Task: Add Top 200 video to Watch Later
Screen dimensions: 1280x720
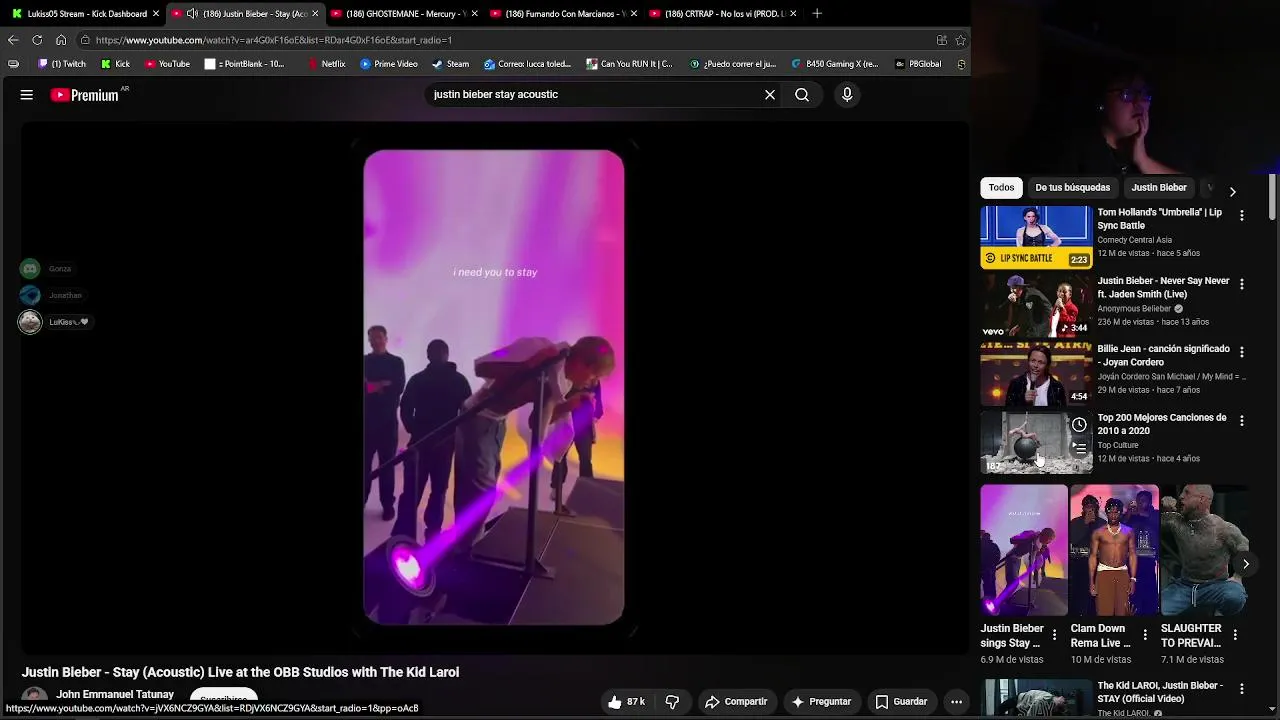Action: (x=1079, y=425)
